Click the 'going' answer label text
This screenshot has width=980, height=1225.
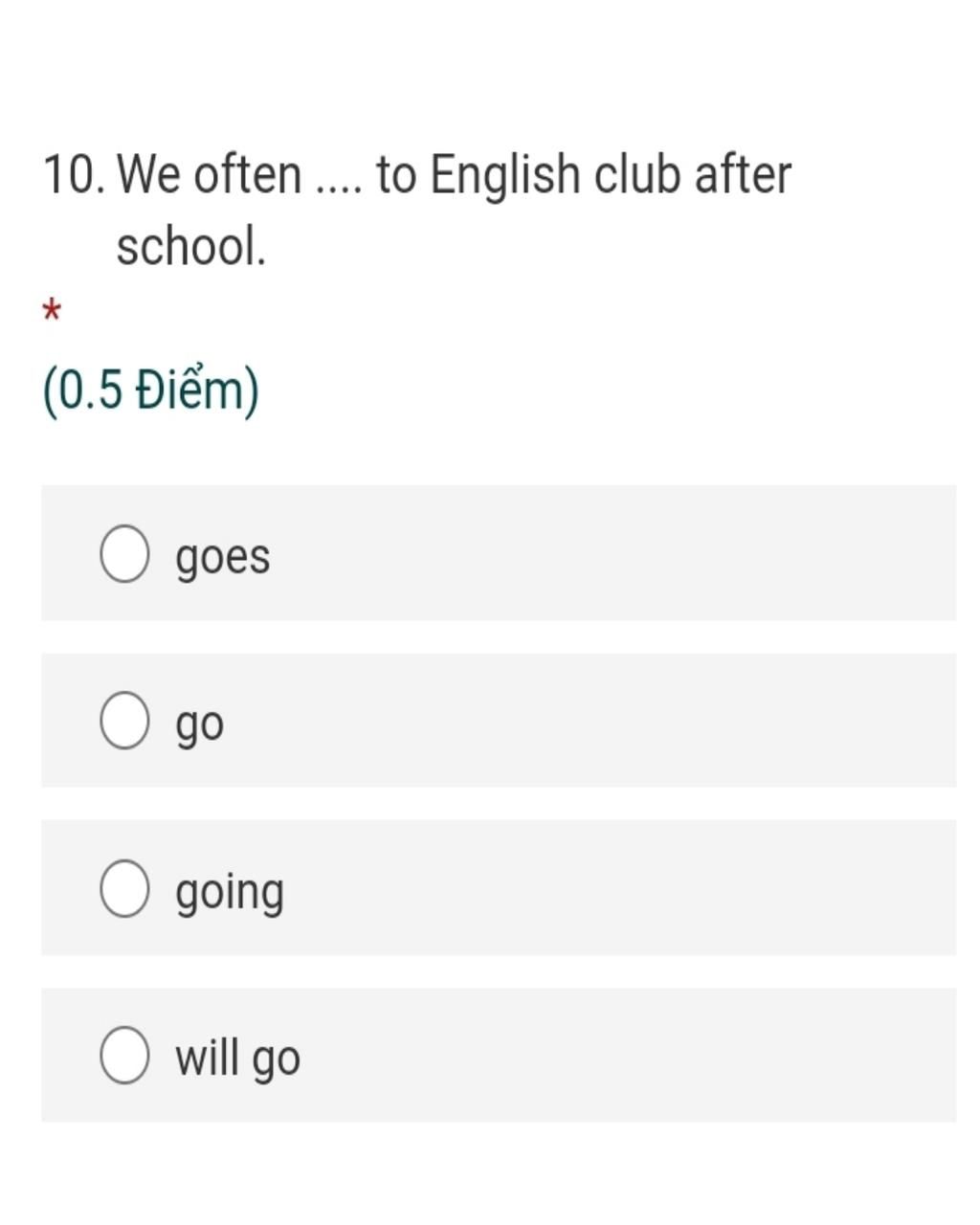click(x=230, y=891)
